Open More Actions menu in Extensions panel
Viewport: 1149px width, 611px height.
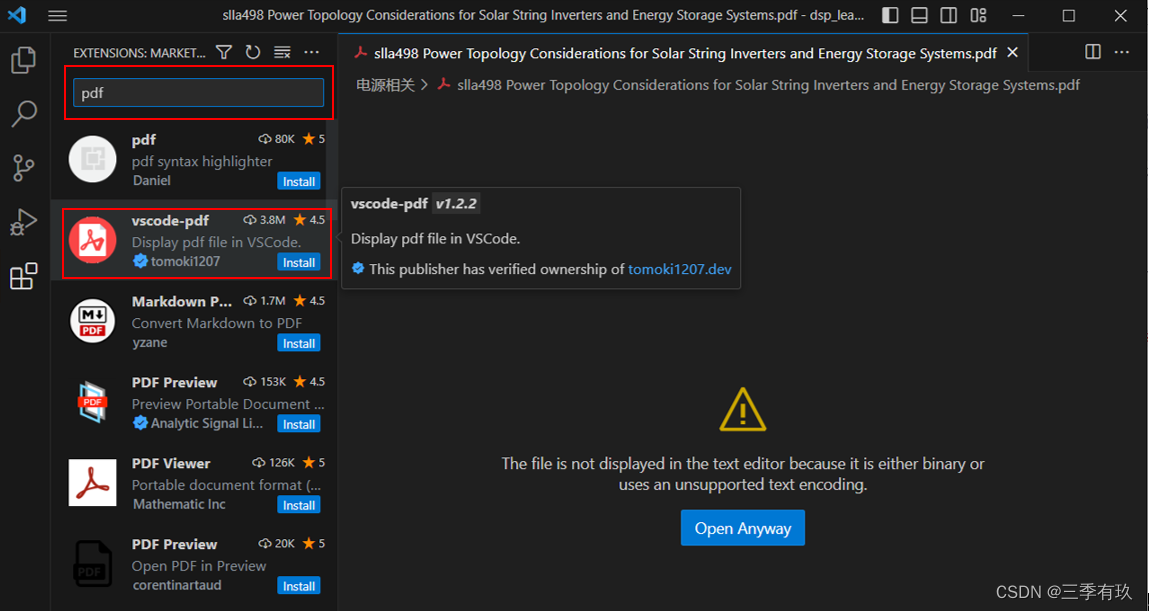click(x=310, y=52)
